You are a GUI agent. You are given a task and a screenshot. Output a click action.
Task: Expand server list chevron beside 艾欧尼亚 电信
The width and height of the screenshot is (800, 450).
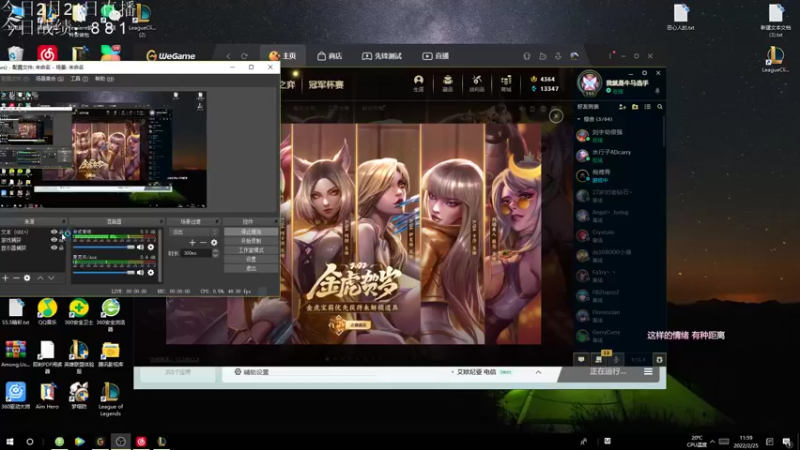point(538,372)
